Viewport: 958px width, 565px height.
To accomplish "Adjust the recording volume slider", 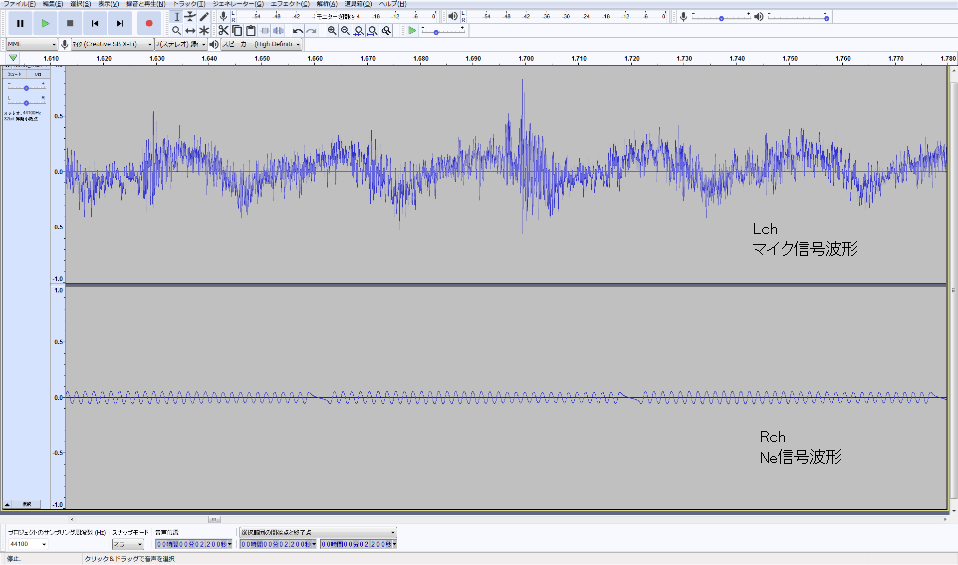I will pyautogui.click(x=721, y=17).
